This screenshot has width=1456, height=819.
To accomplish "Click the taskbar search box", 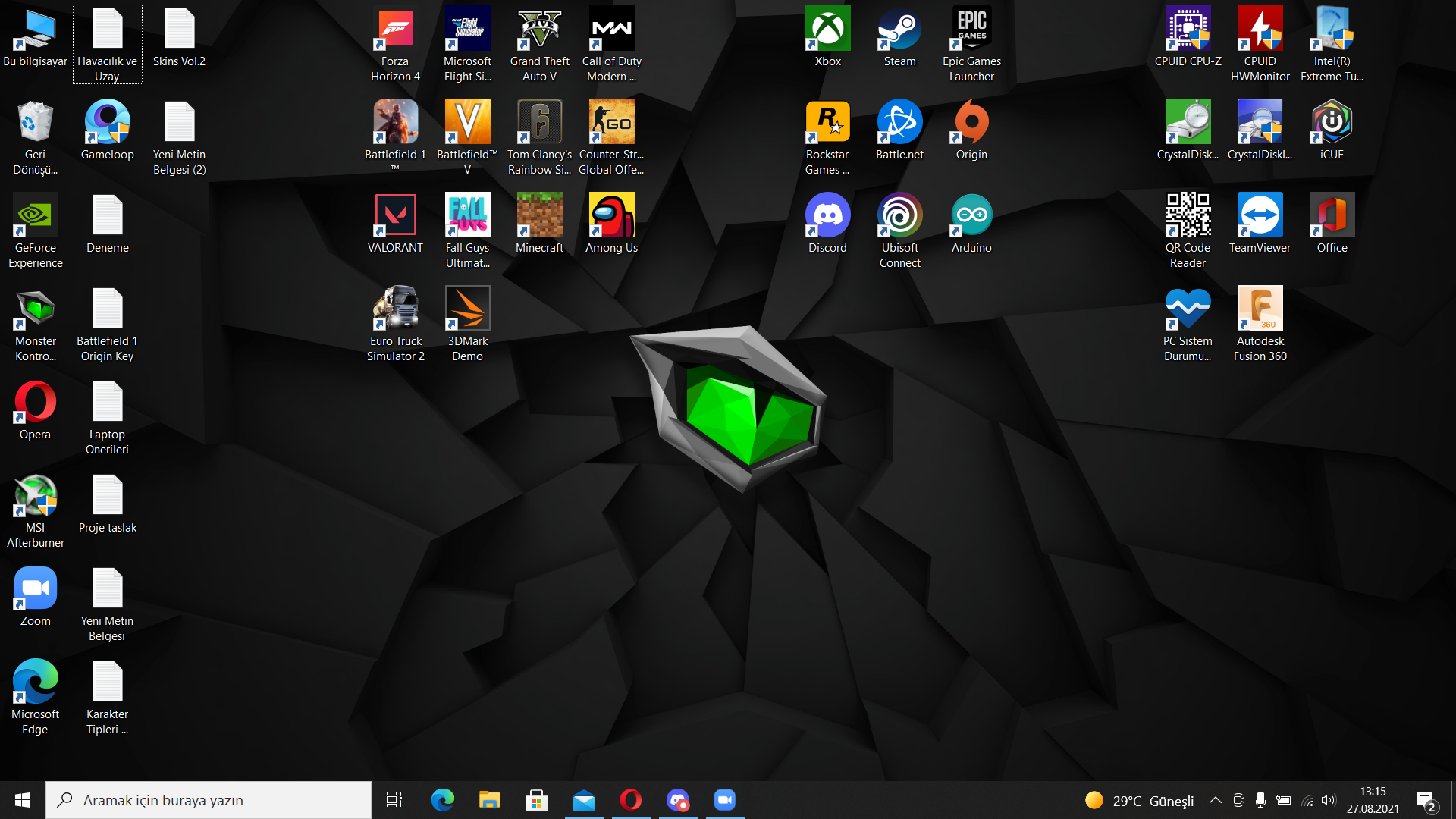I will coord(209,799).
